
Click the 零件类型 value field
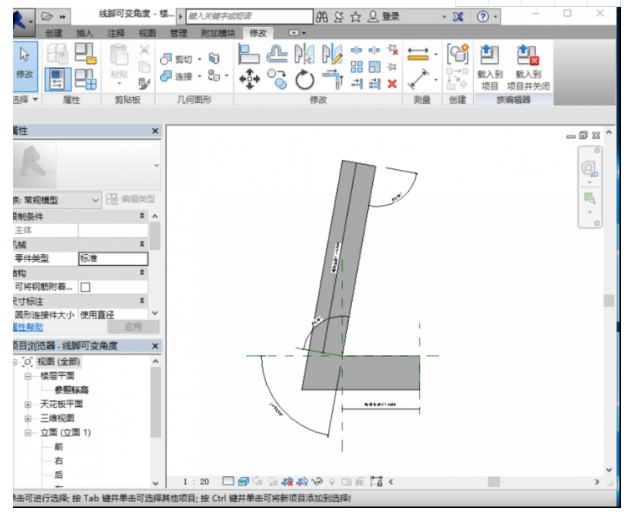pos(112,258)
